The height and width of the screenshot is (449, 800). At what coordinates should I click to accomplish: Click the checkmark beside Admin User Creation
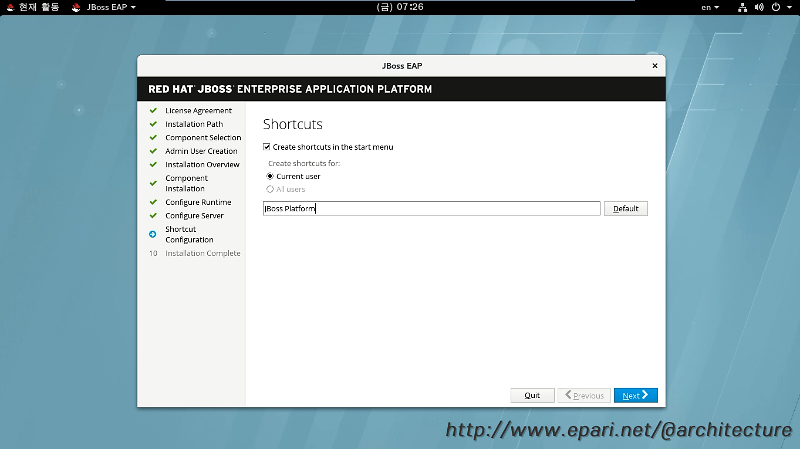(153, 151)
